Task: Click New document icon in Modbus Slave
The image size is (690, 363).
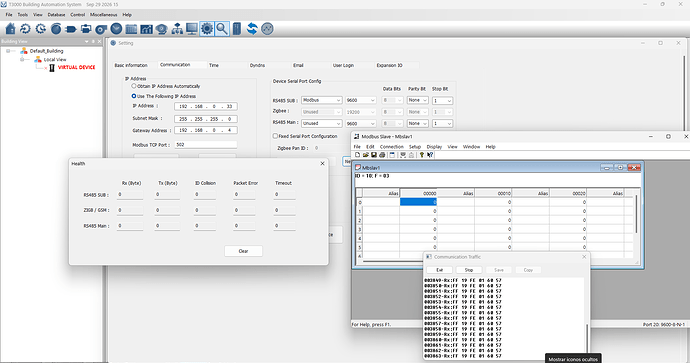Action: 357,155
